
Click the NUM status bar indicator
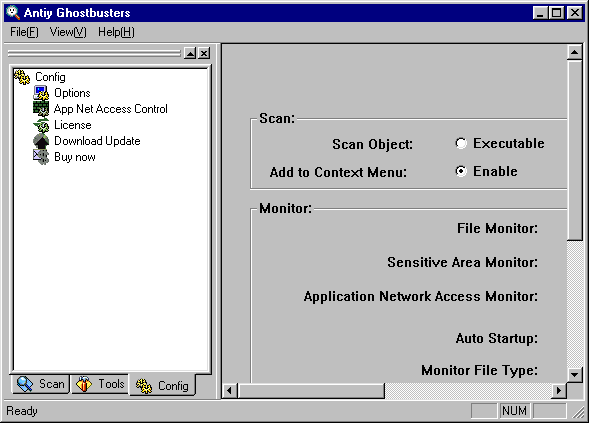click(514, 411)
